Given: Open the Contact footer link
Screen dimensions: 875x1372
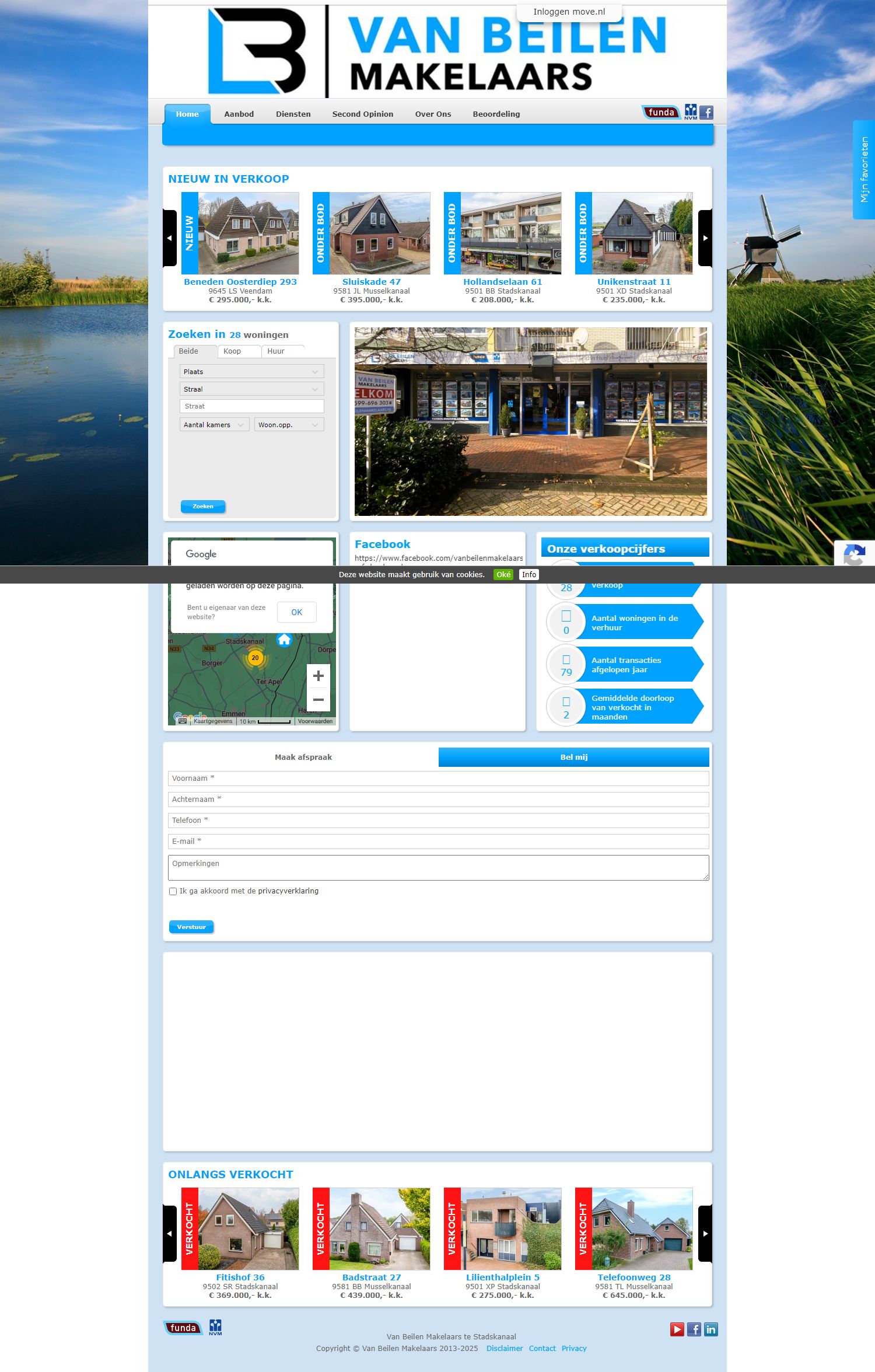Looking at the screenshot, I should [x=542, y=1348].
